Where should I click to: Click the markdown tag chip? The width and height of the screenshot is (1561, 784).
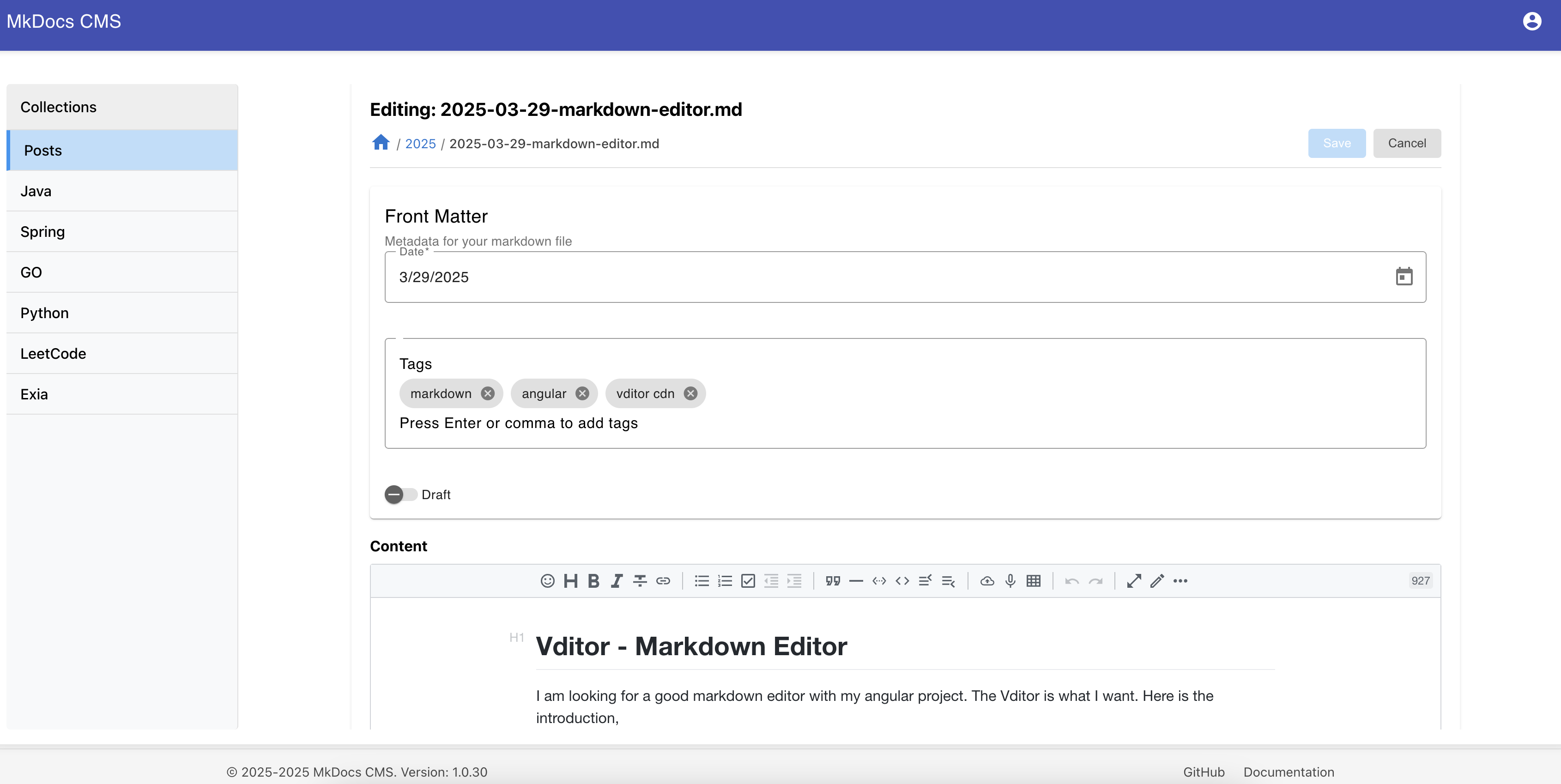click(x=451, y=393)
